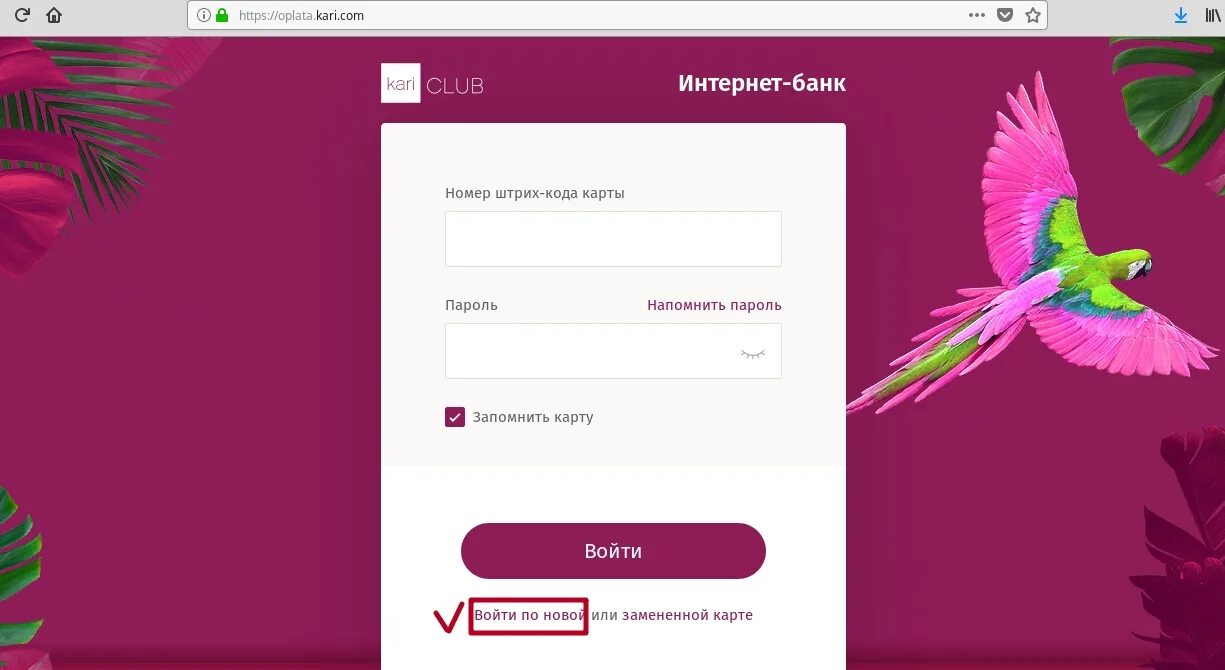Click the Войти button
Image resolution: width=1225 pixels, height=670 pixels.
coord(613,551)
